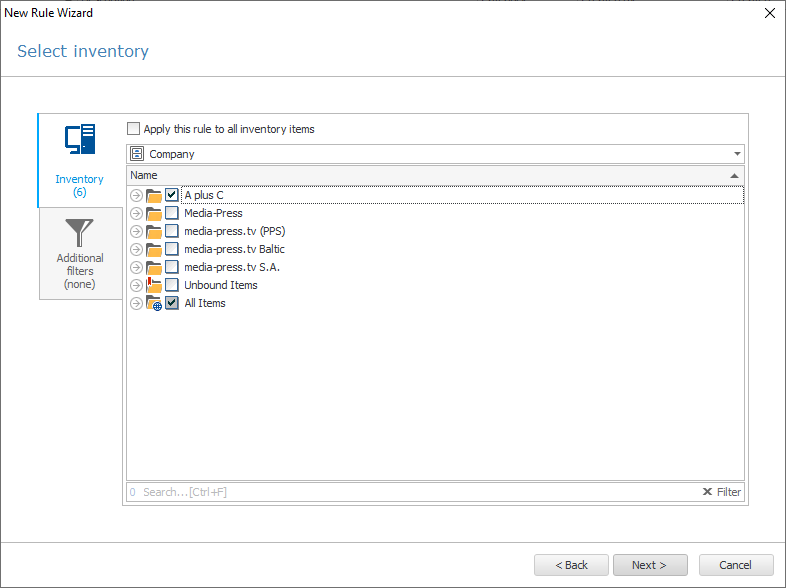The width and height of the screenshot is (786, 588).
Task: Expand the media-press.tv S.A. node
Action: pos(136,267)
